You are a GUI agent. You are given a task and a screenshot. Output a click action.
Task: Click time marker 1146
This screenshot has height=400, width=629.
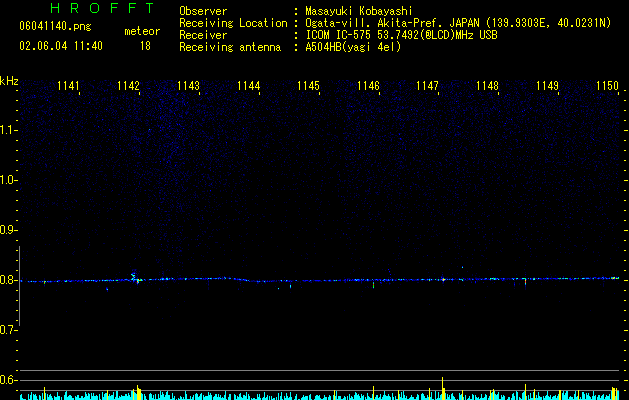(368, 86)
